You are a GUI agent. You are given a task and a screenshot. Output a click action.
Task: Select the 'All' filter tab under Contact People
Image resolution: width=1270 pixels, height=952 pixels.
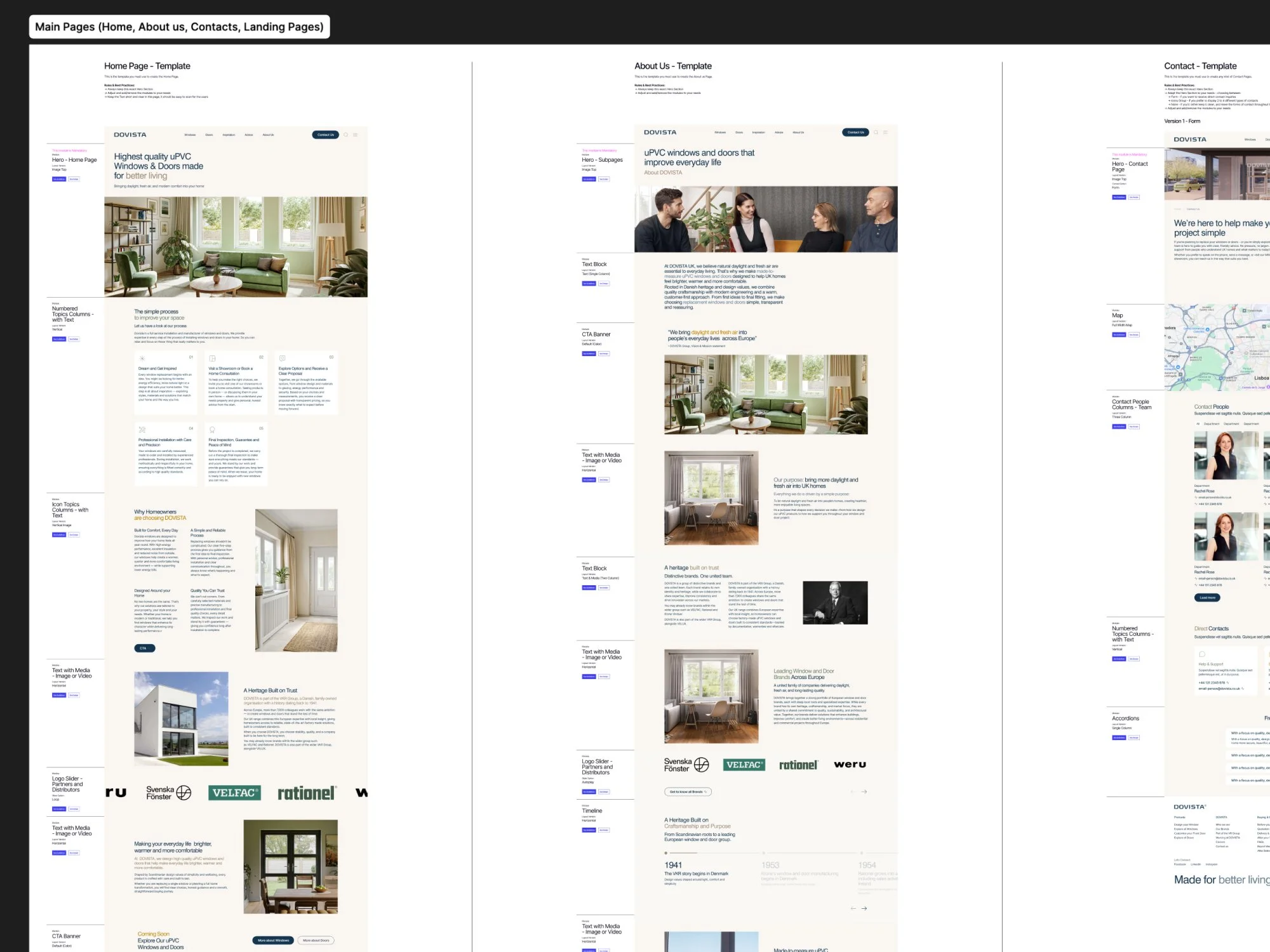(x=1198, y=423)
